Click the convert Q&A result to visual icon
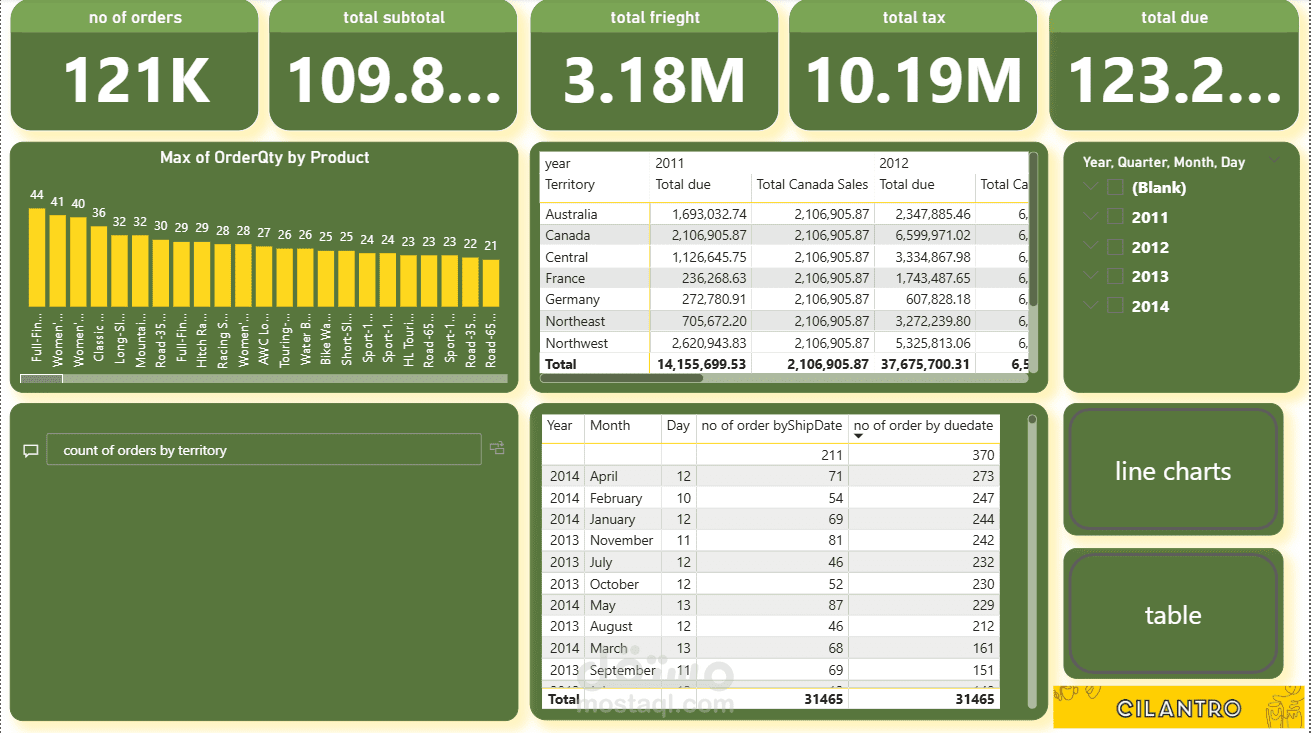Image resolution: width=1311 pixels, height=733 pixels. (497, 449)
